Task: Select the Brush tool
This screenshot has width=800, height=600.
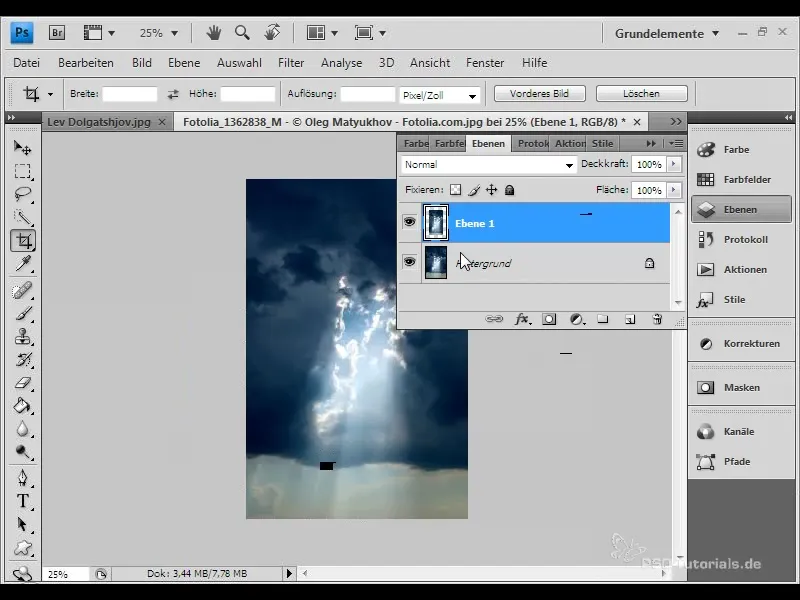Action: [x=22, y=313]
